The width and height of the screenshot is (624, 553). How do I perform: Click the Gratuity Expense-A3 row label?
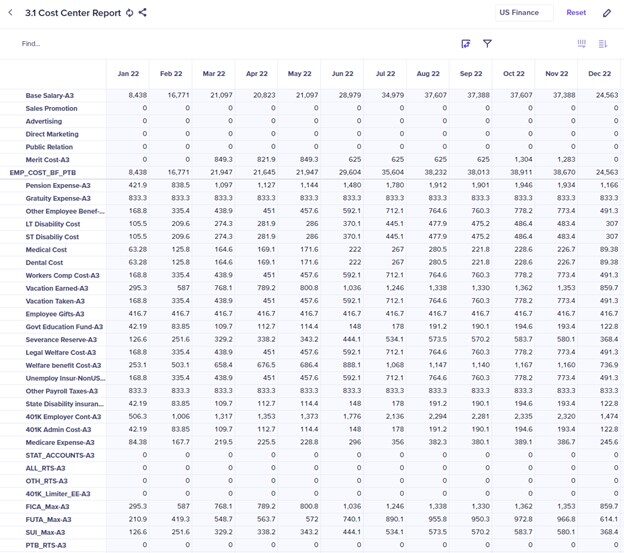(58, 198)
